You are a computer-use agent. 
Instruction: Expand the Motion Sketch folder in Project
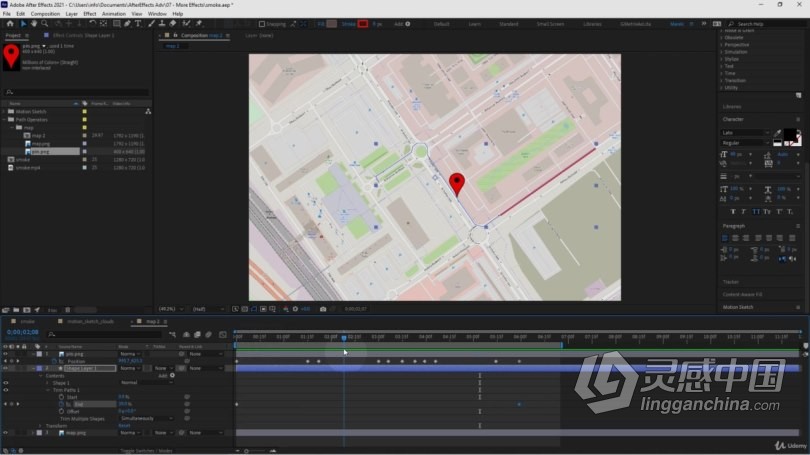4,112
